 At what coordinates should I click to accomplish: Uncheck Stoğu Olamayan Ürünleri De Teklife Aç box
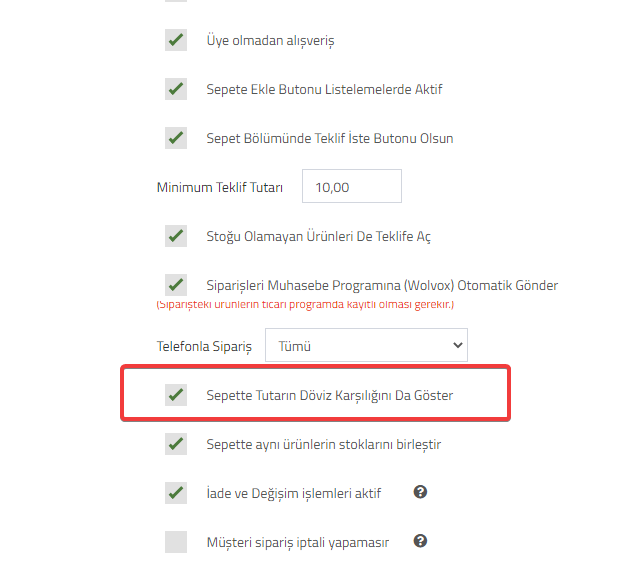click(176, 236)
